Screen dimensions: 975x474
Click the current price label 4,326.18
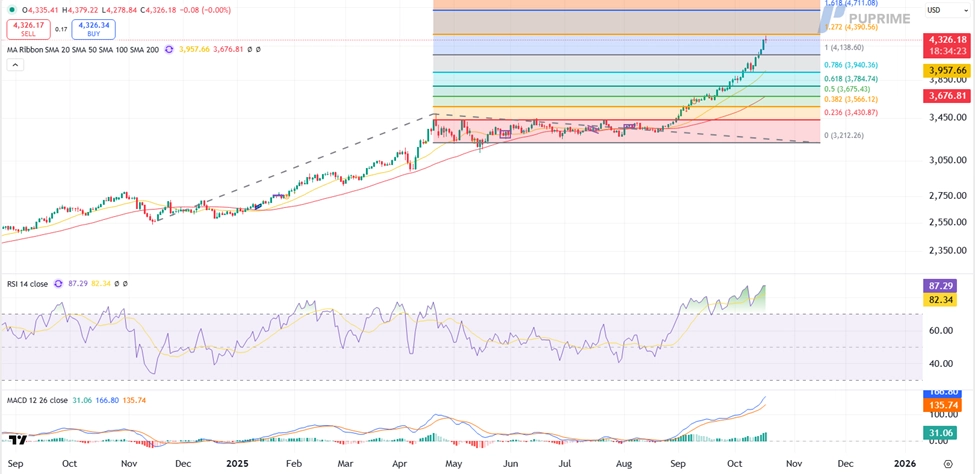click(x=946, y=40)
